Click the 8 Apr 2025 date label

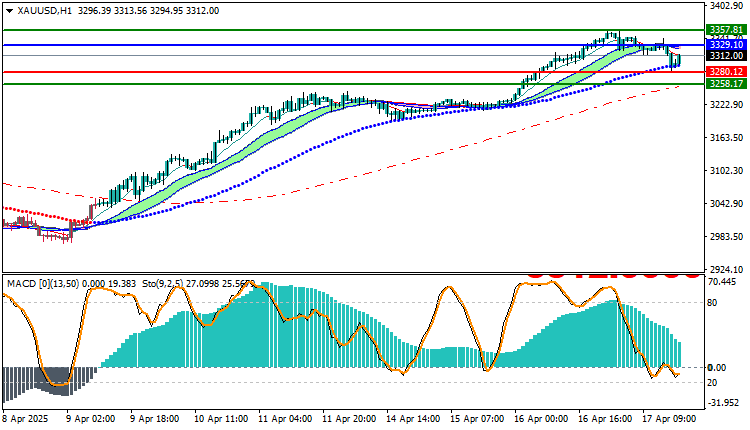tap(26, 419)
